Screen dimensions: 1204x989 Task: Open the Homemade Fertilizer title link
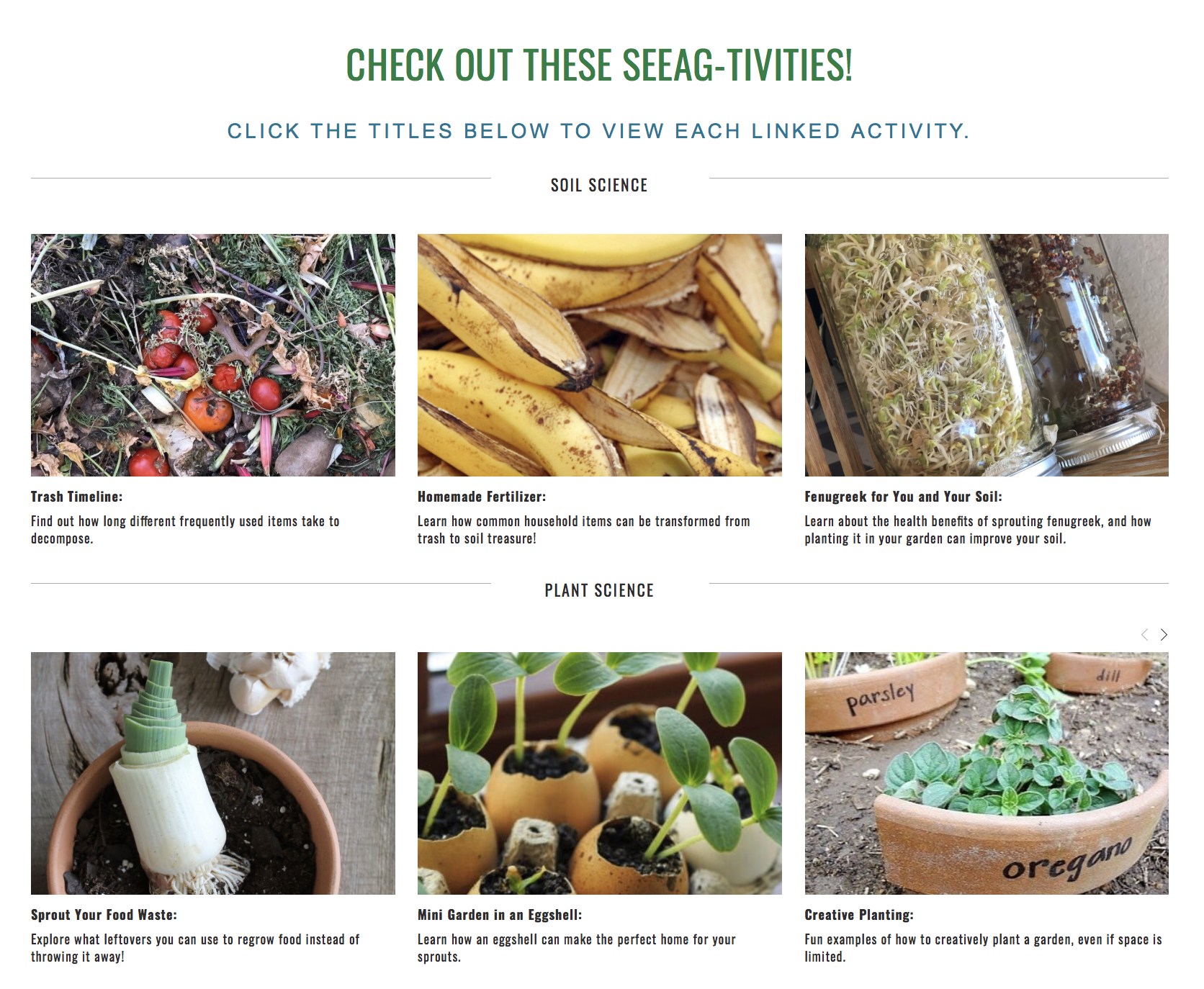pos(482,497)
